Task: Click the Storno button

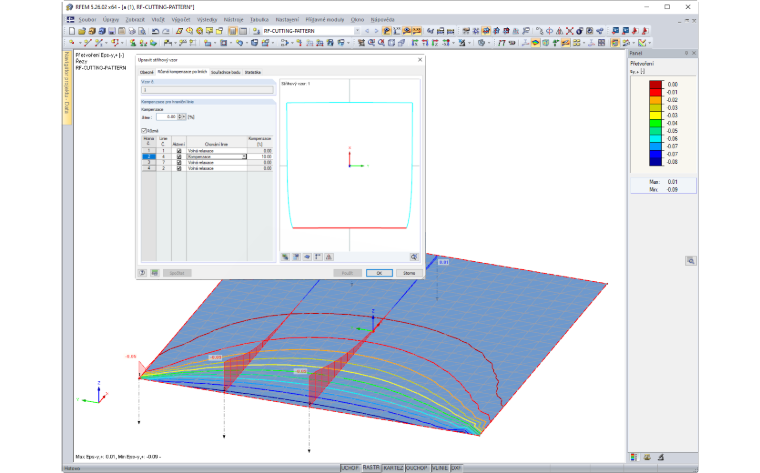Action: (409, 273)
